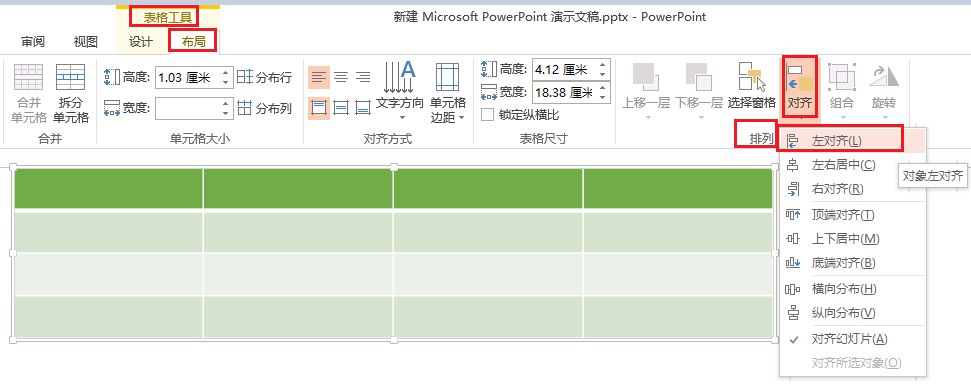
Task: Center cell text vertically
Action: click(x=341, y=108)
